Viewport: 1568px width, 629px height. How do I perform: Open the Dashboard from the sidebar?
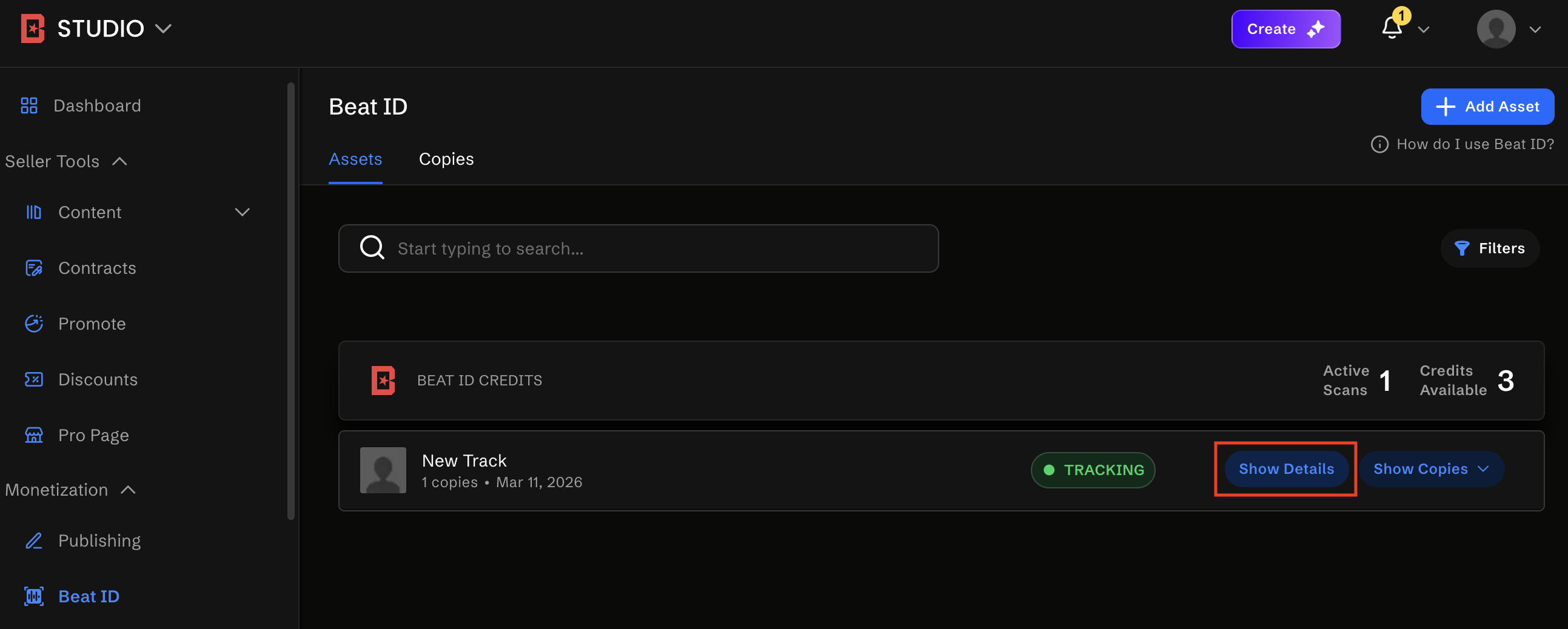tap(97, 105)
